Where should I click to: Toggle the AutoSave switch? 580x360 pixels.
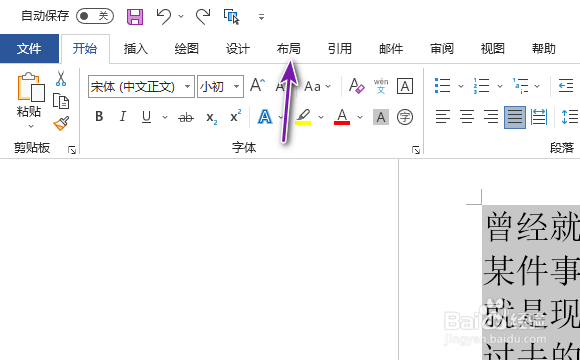tap(95, 16)
